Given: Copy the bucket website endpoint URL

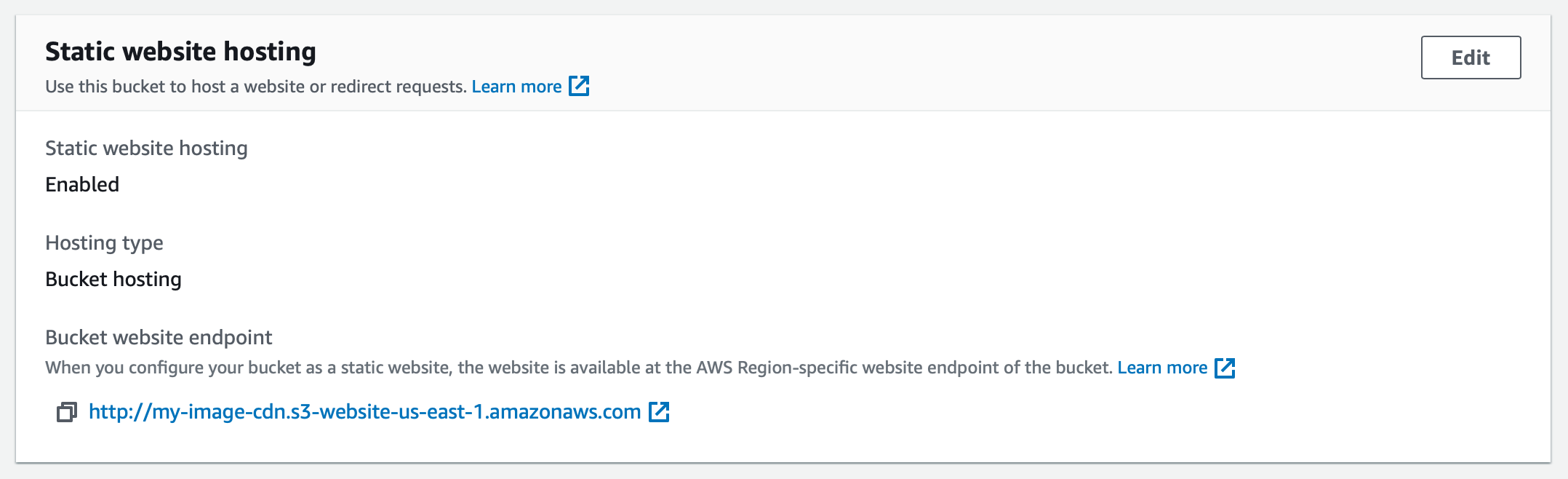Looking at the screenshot, I should point(66,412).
